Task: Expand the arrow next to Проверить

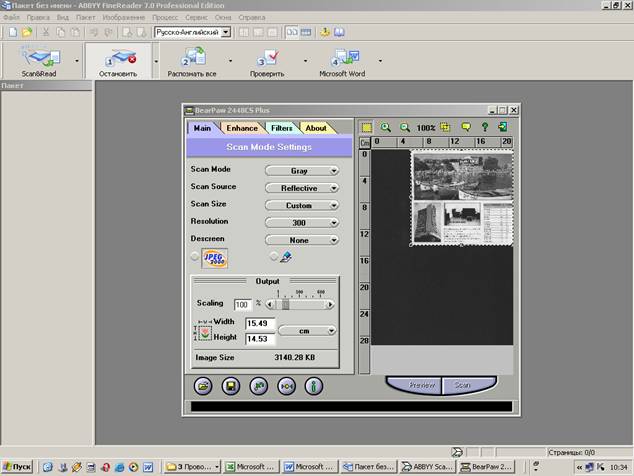Action: (305, 61)
